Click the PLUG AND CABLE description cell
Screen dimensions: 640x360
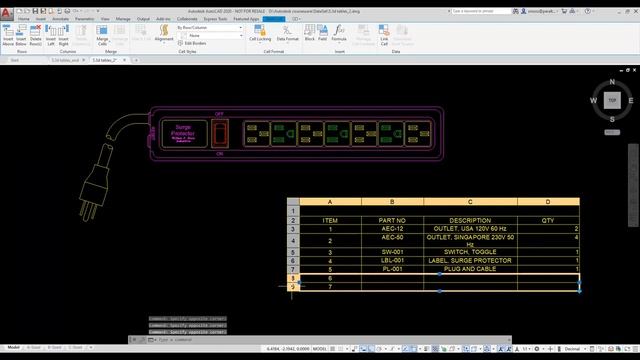click(470, 269)
